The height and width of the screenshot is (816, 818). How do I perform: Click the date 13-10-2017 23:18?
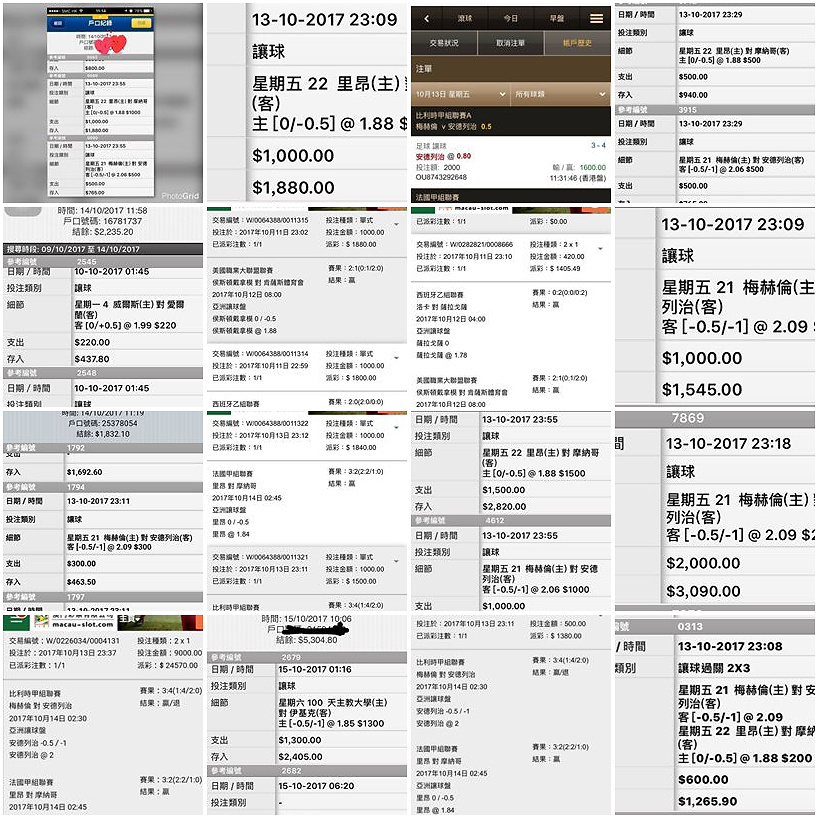pos(728,443)
